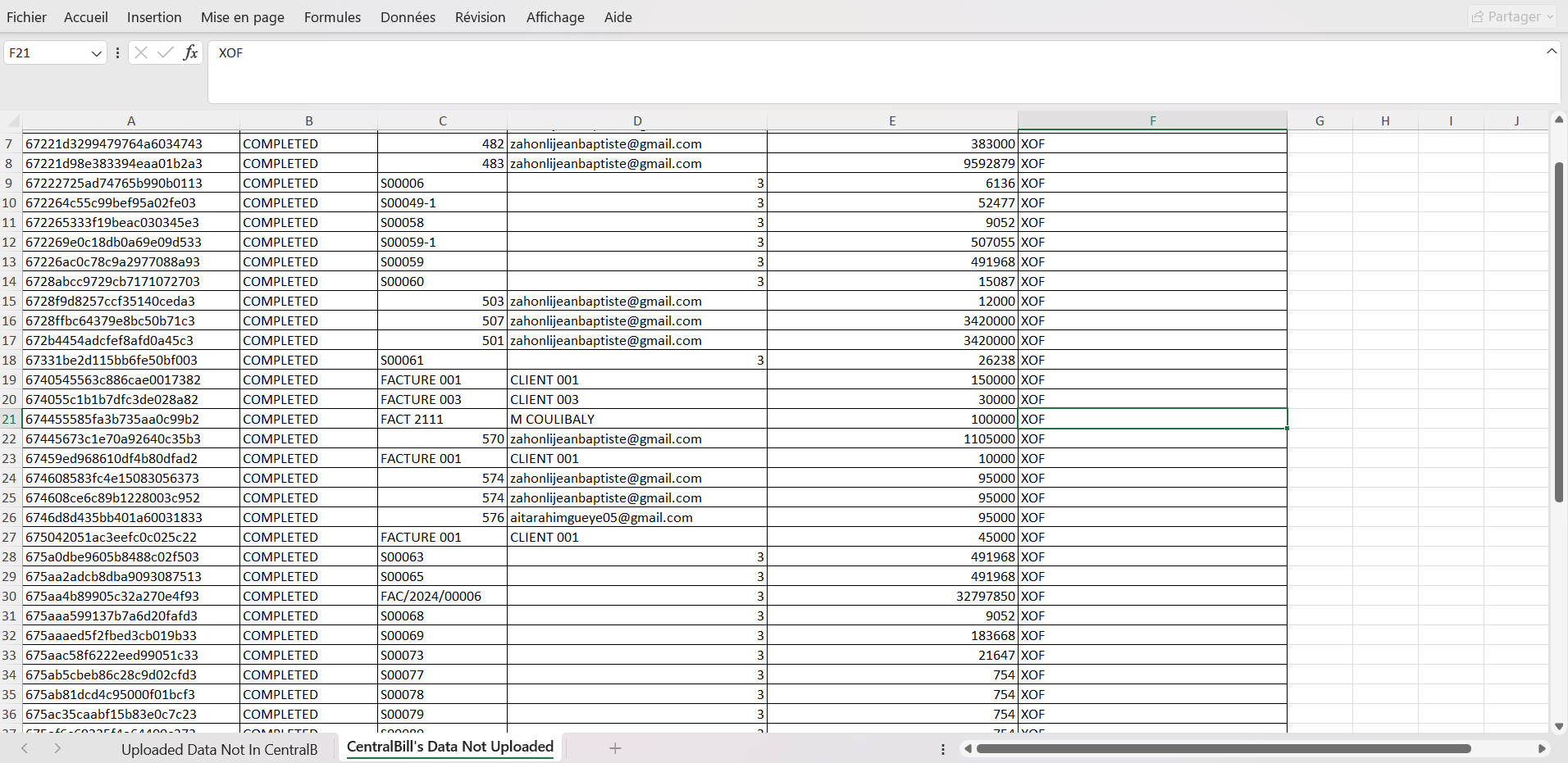Add a new sheet with plus icon
Image resolution: width=1568 pixels, height=763 pixels.
click(x=615, y=748)
